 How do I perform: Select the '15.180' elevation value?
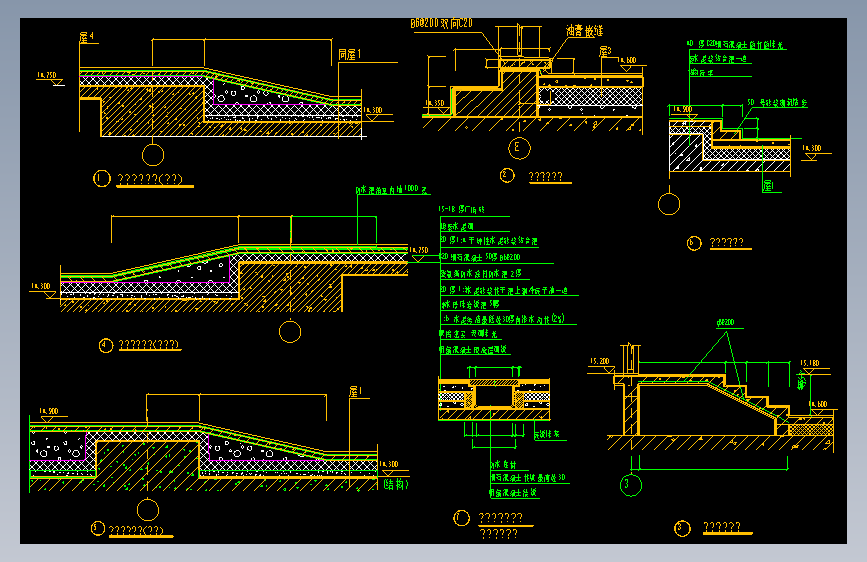pos(809,363)
